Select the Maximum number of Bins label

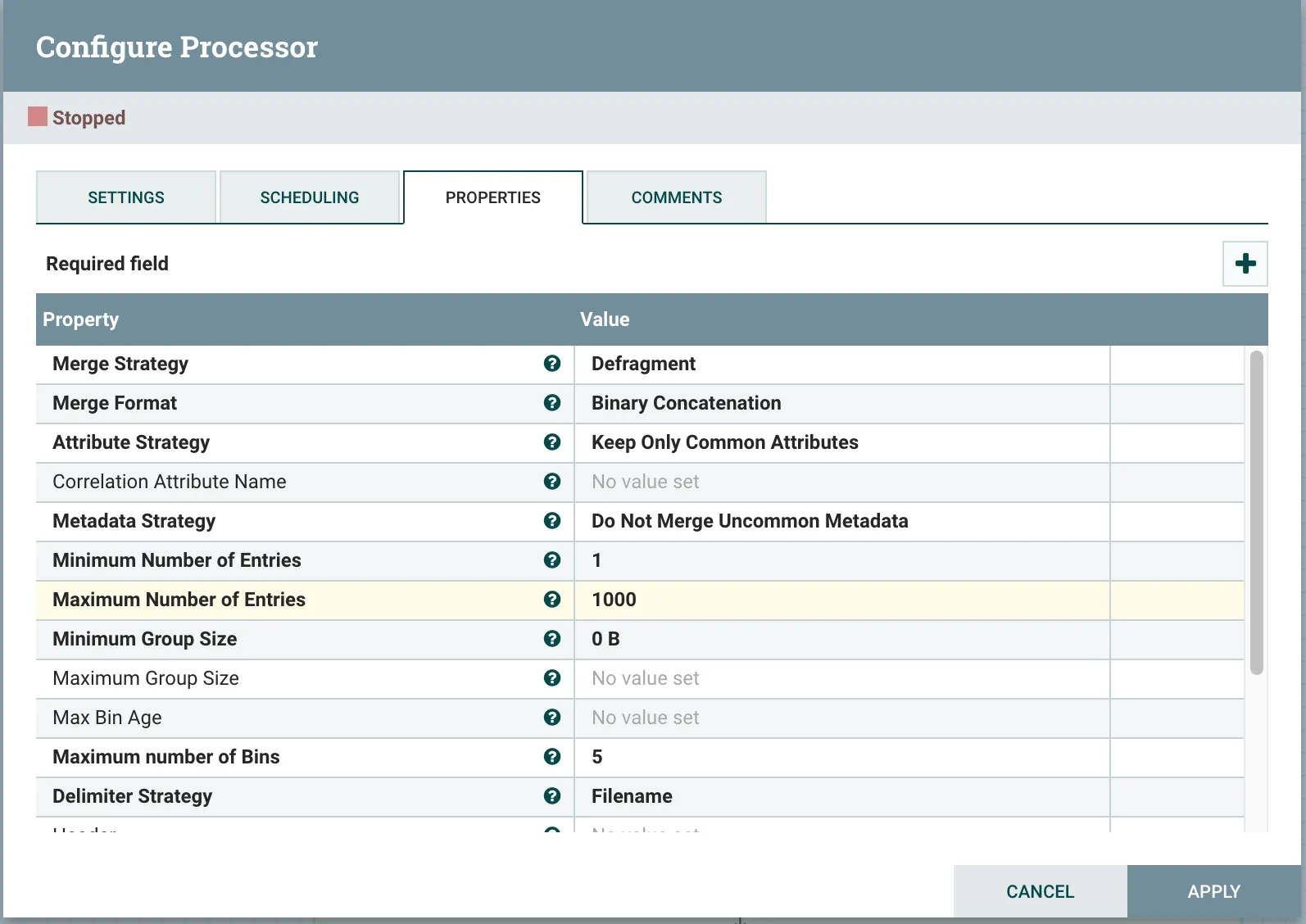[x=166, y=757]
